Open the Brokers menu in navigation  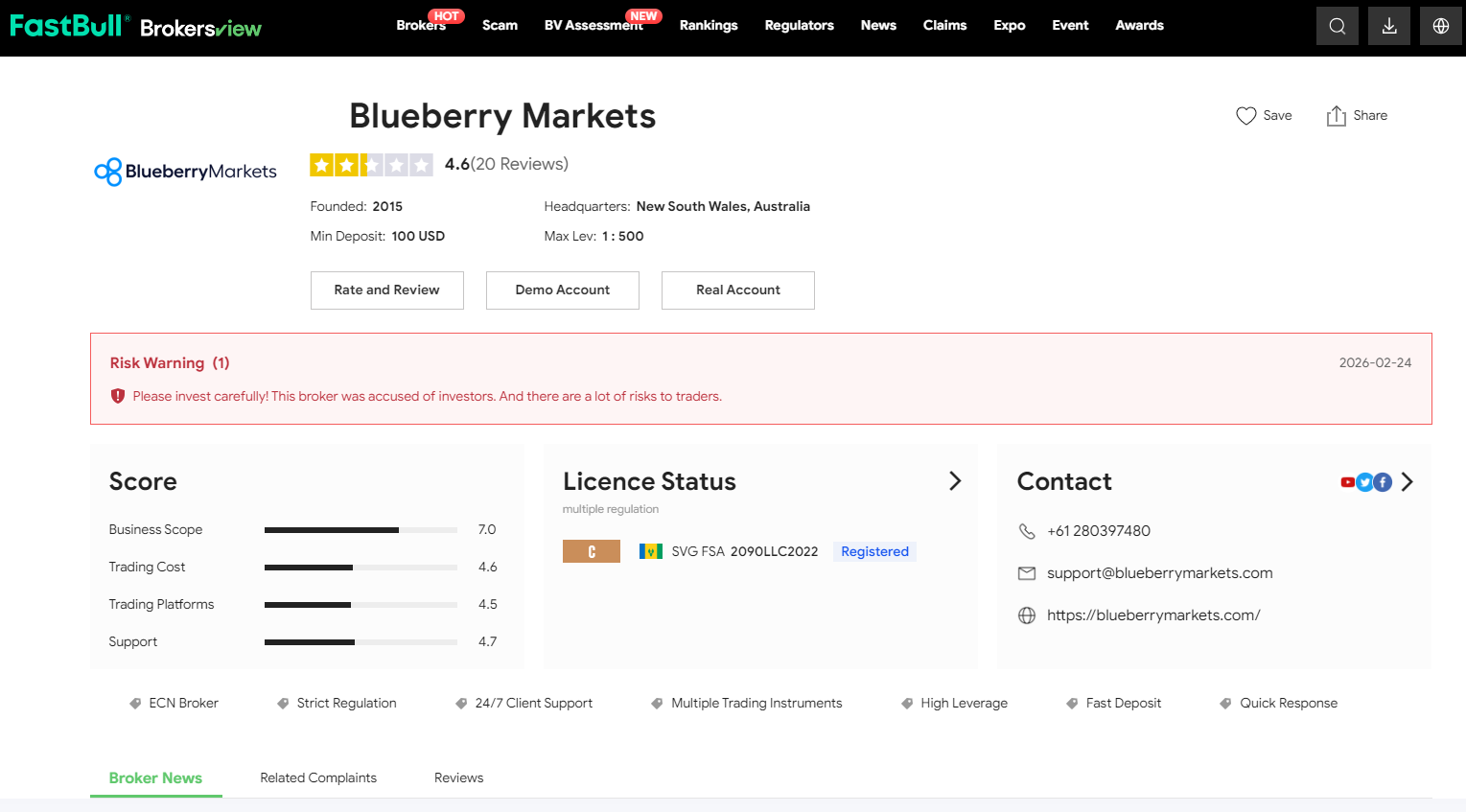click(421, 26)
